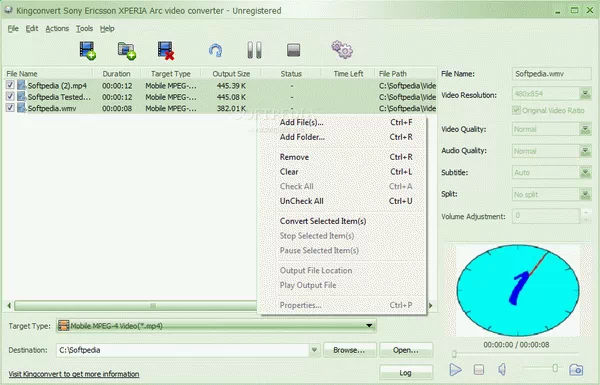
Task: Open the Actions menu
Action: [x=57, y=29]
